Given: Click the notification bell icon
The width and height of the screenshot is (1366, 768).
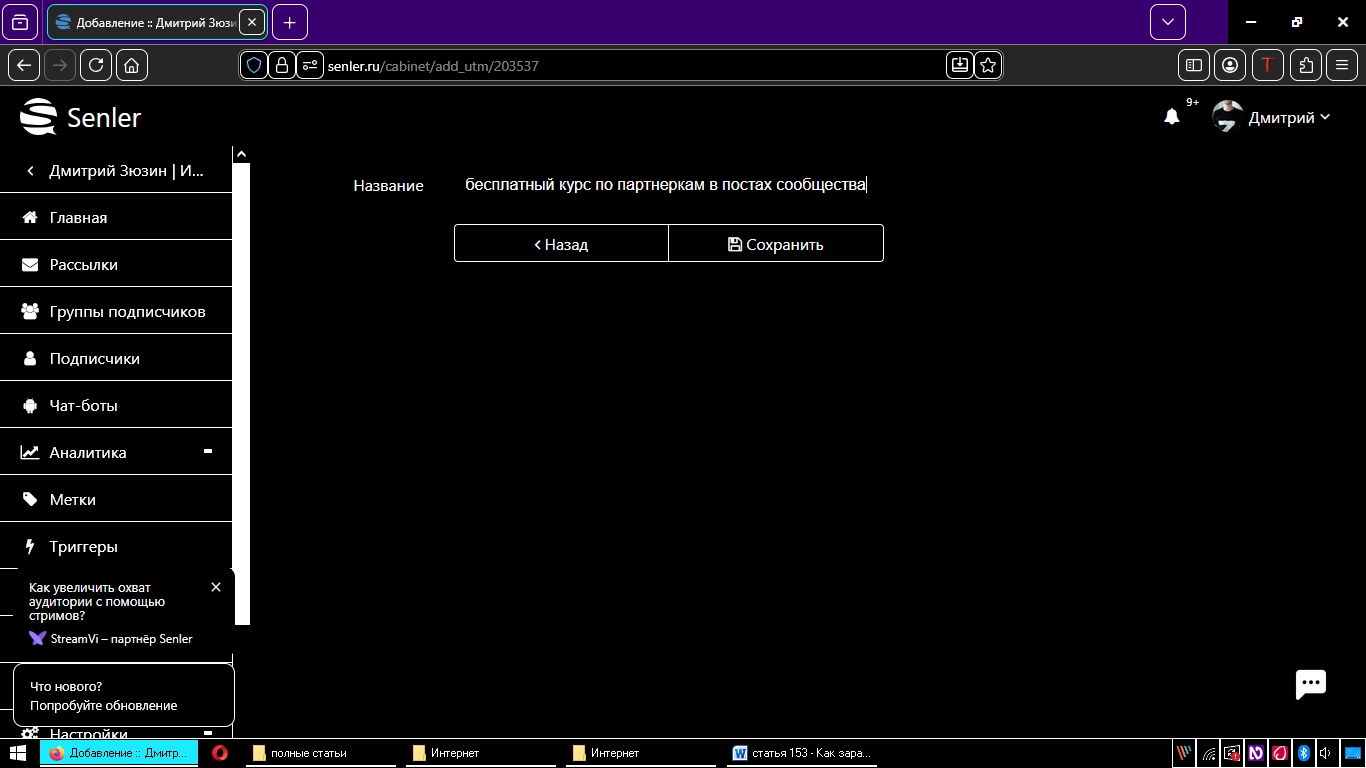Looking at the screenshot, I should tap(1171, 117).
